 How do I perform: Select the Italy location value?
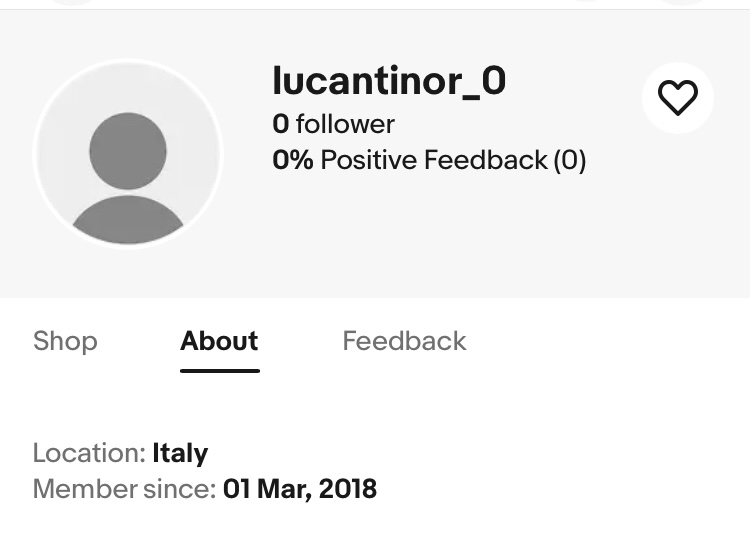(180, 453)
